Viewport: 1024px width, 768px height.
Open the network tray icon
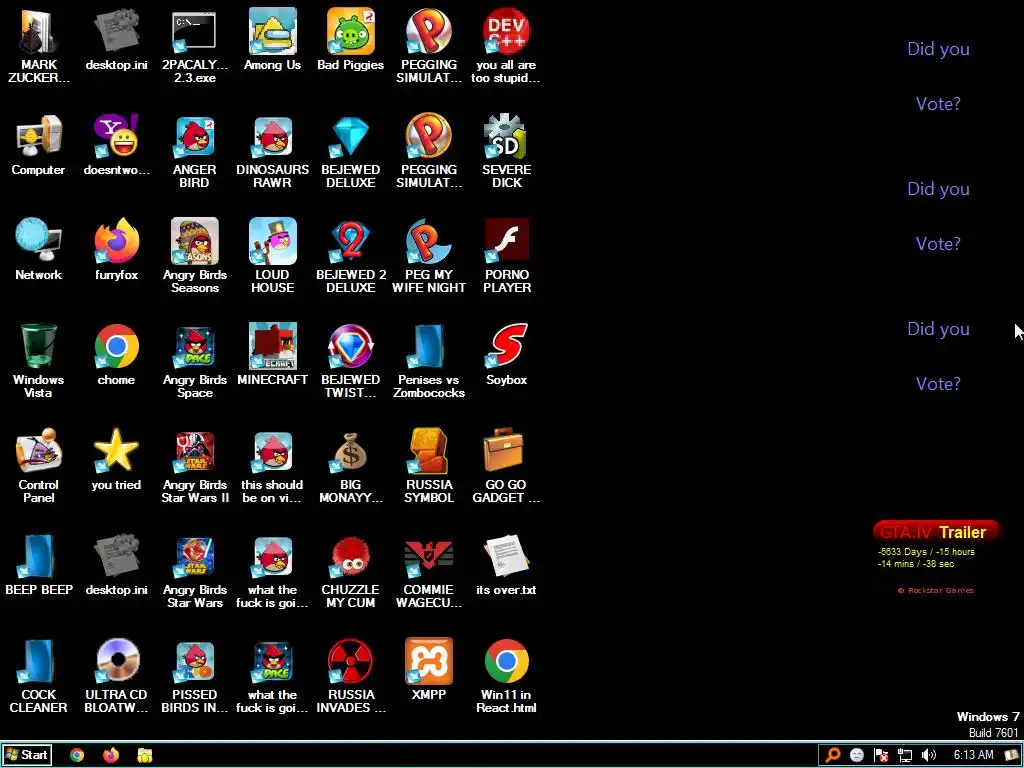pyautogui.click(x=904, y=756)
